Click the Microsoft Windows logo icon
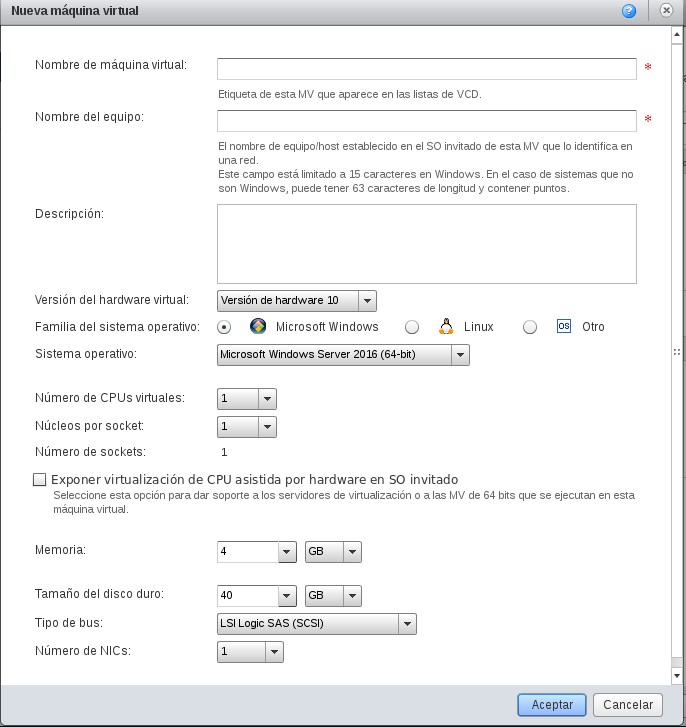686x728 pixels. (258, 326)
